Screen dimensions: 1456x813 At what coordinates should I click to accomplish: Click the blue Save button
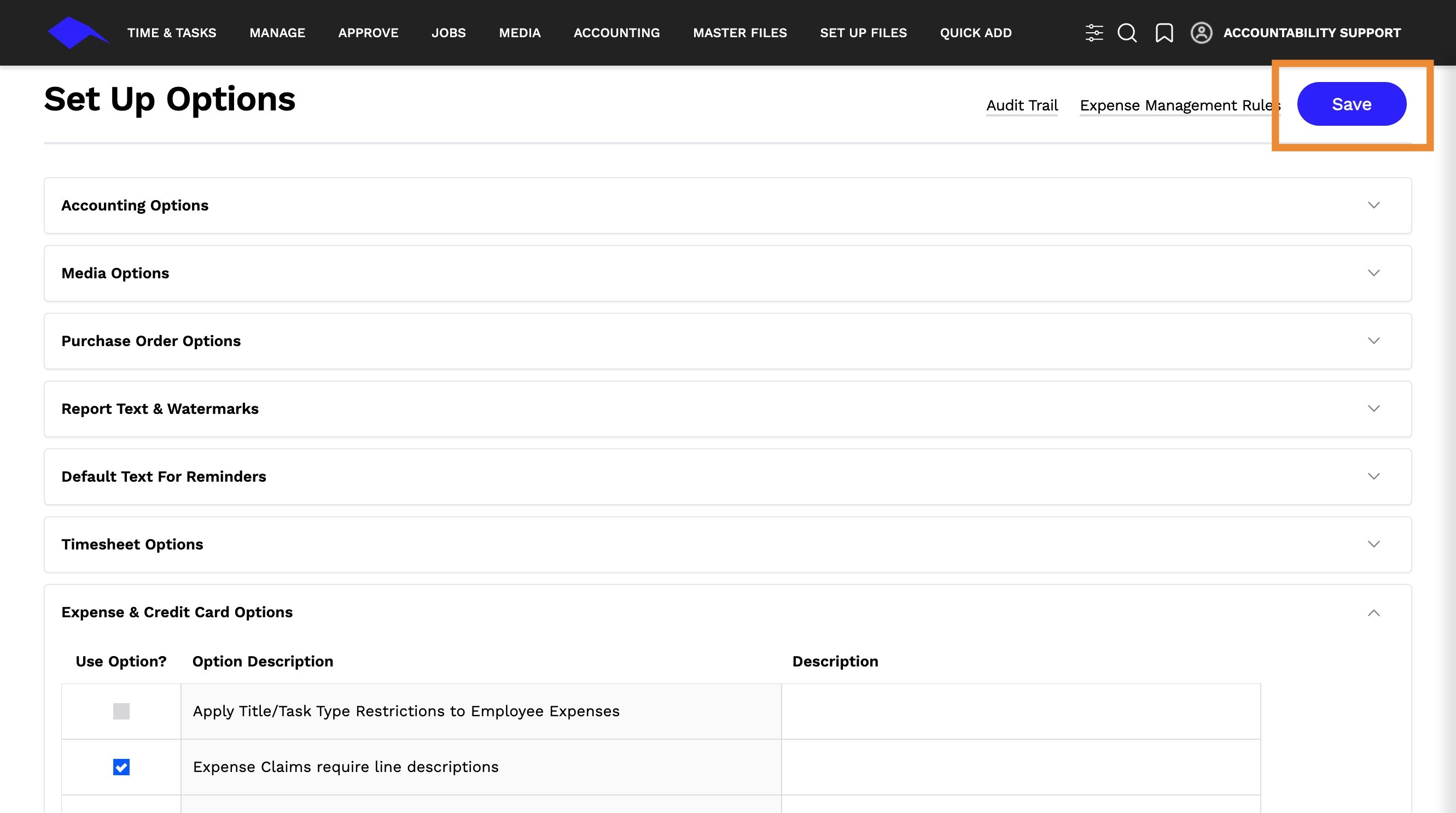point(1352,104)
